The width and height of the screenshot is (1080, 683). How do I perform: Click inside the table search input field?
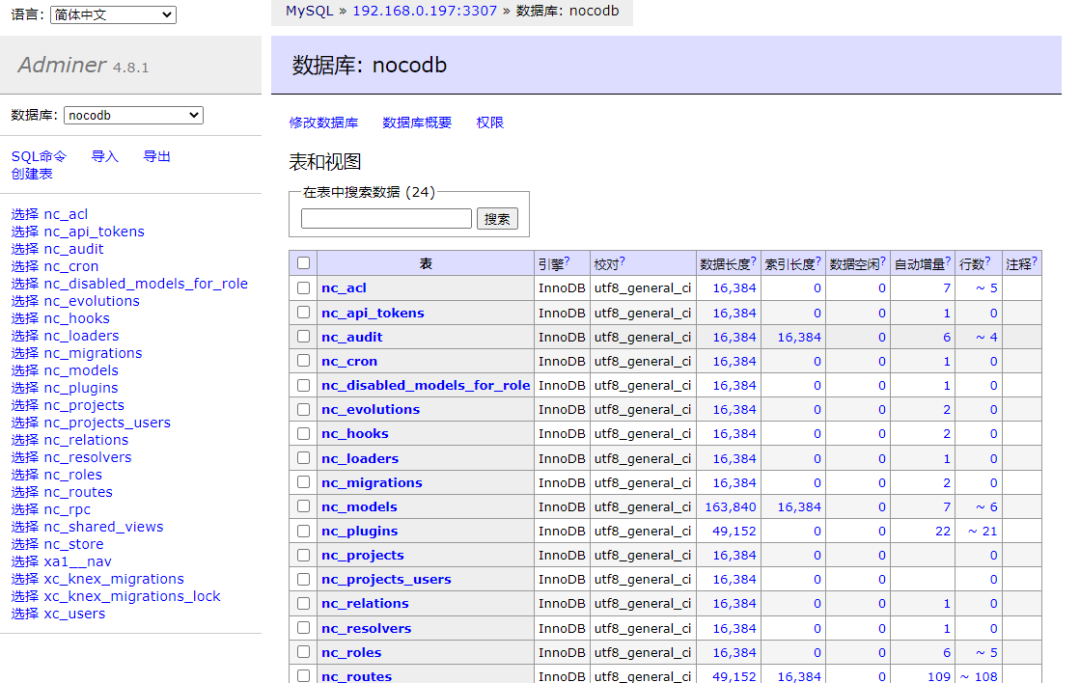coord(386,218)
